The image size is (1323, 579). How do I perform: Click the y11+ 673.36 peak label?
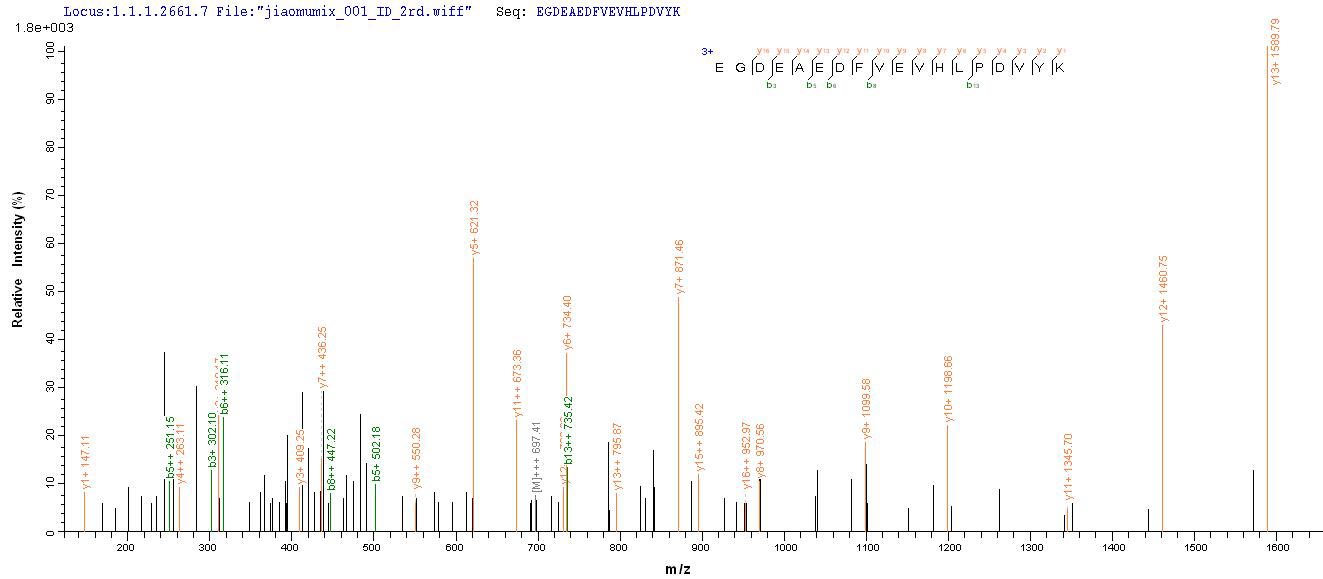pos(518,383)
